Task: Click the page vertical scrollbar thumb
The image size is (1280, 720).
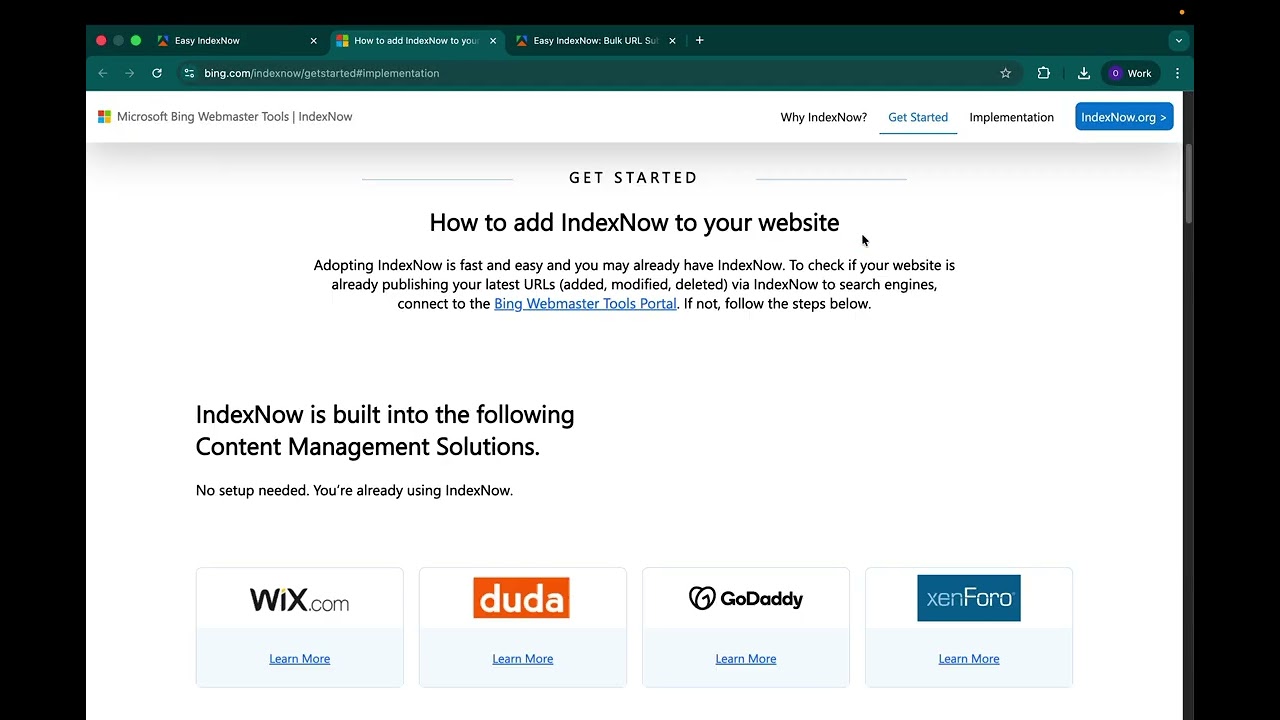Action: [x=1188, y=184]
